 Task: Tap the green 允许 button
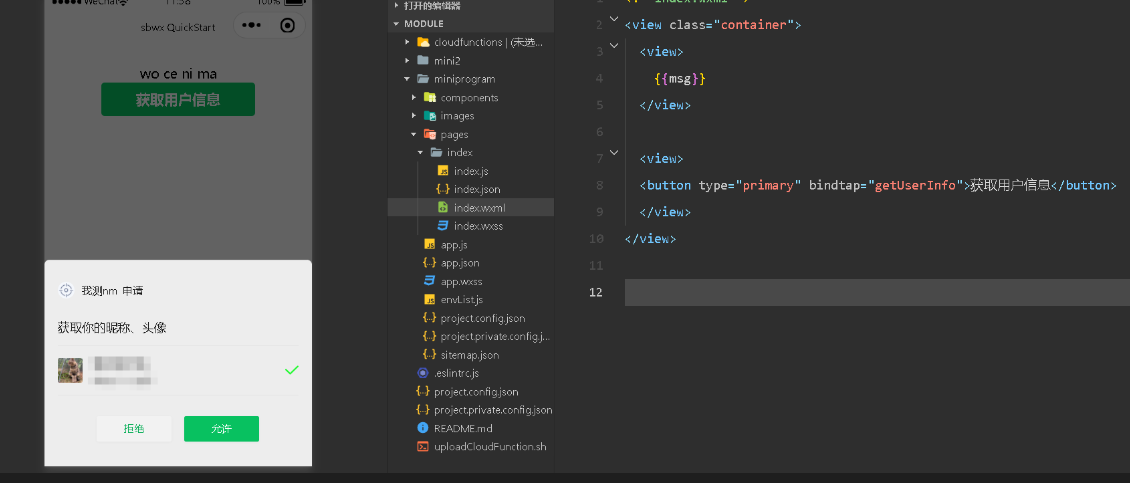221,429
